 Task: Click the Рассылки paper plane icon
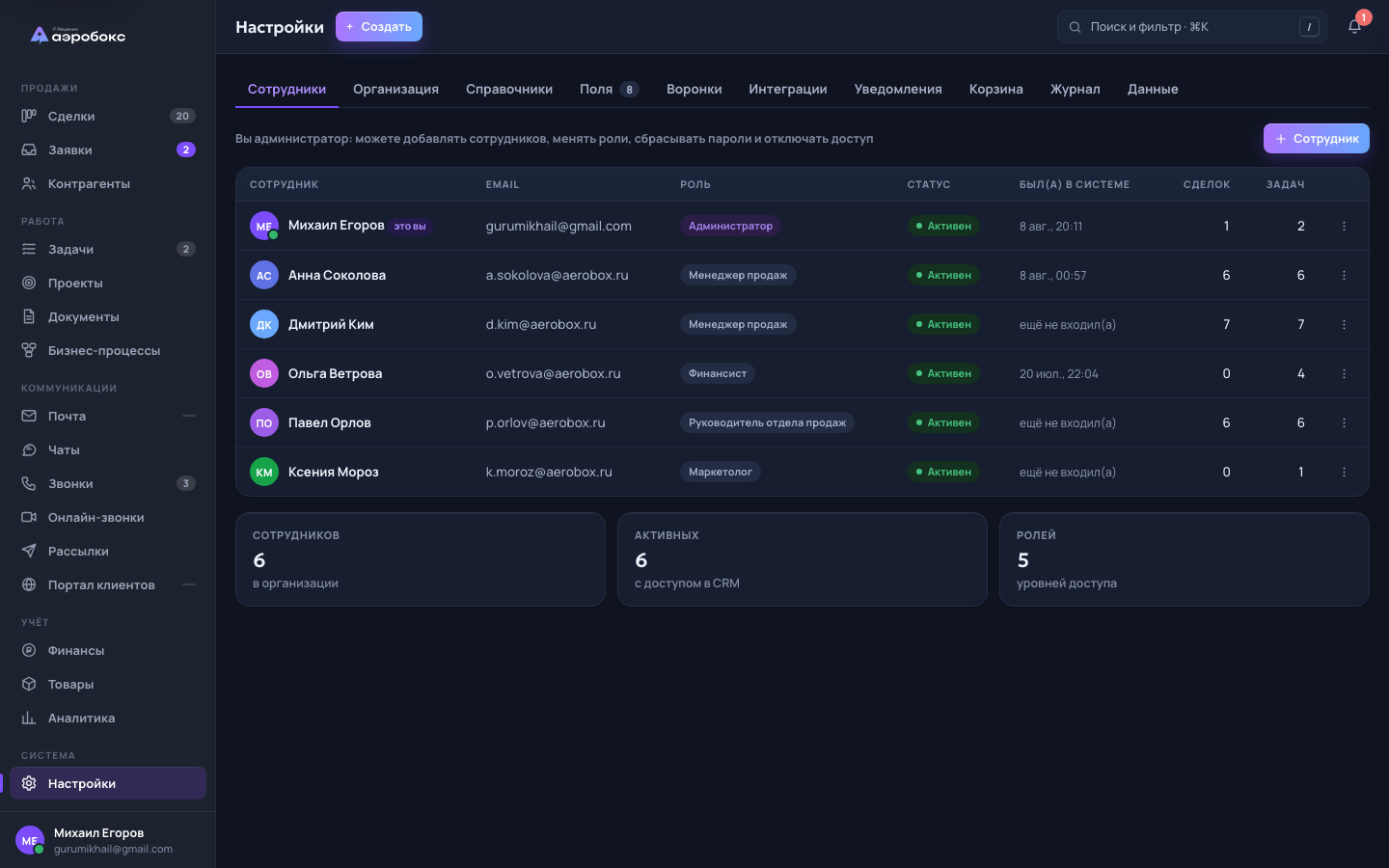(x=29, y=551)
